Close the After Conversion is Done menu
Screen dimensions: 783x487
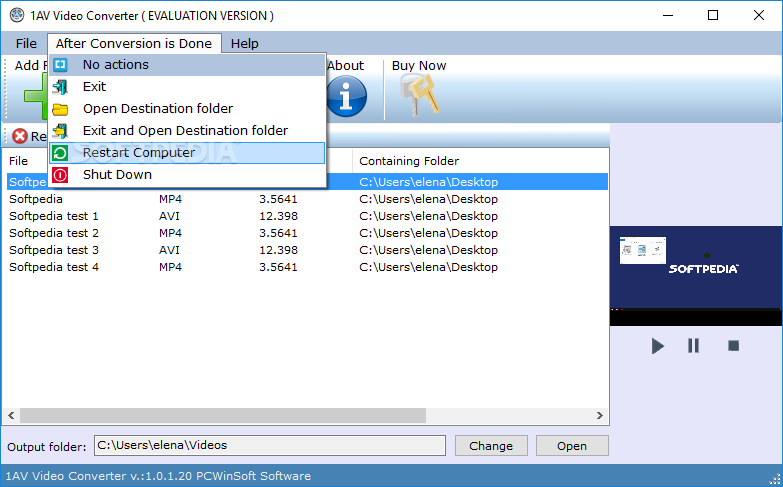134,43
